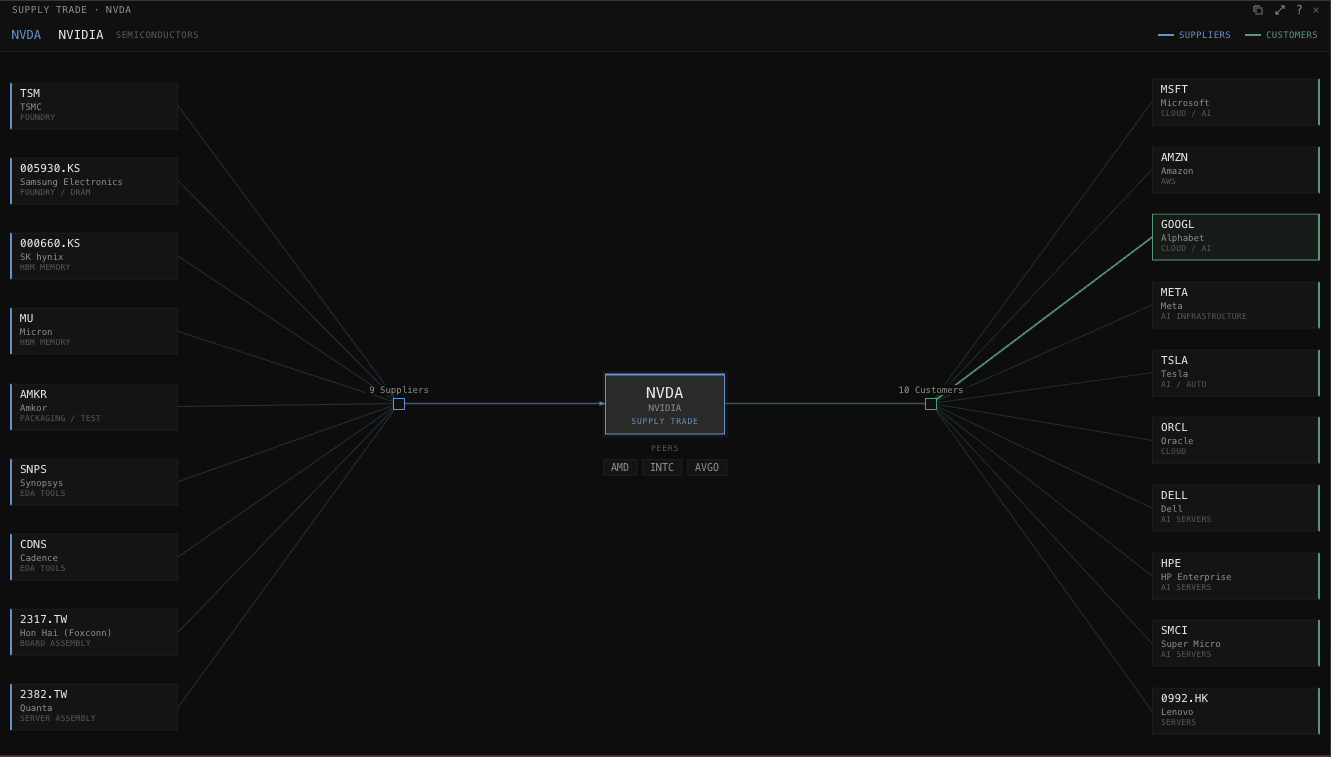
Task: Close the Supply Trade panel
Action: point(1316,10)
